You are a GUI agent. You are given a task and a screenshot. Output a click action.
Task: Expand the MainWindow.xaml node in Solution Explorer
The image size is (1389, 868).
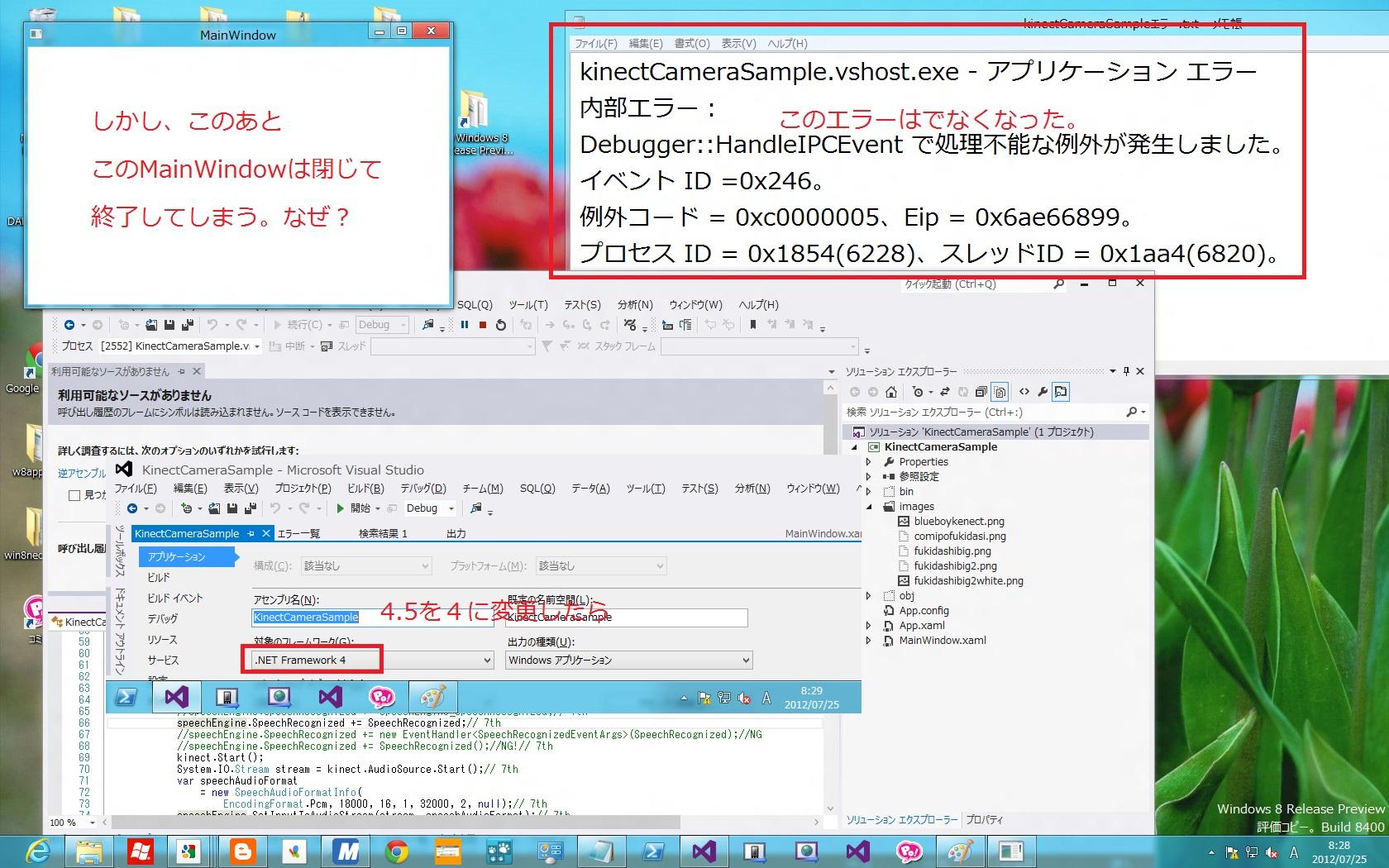[868, 641]
